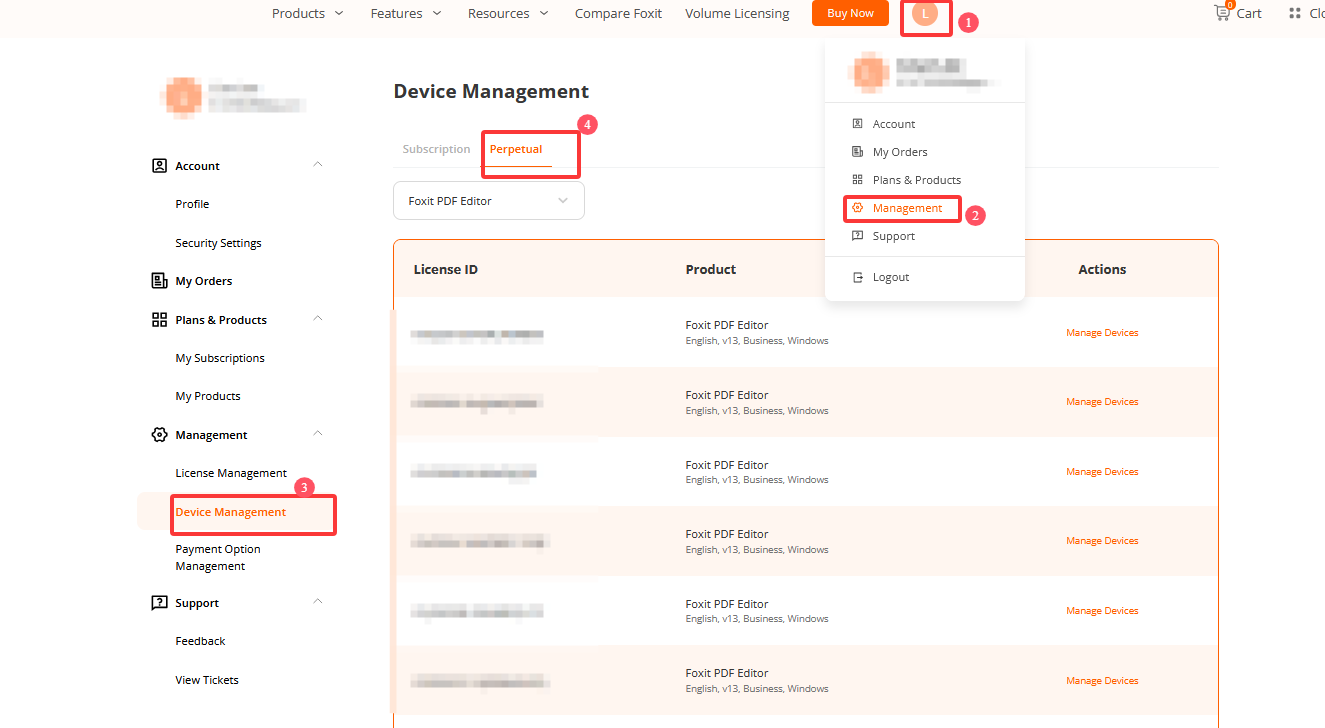This screenshot has width=1325, height=728.
Task: Click the orange Buy Now button
Action: click(x=850, y=13)
